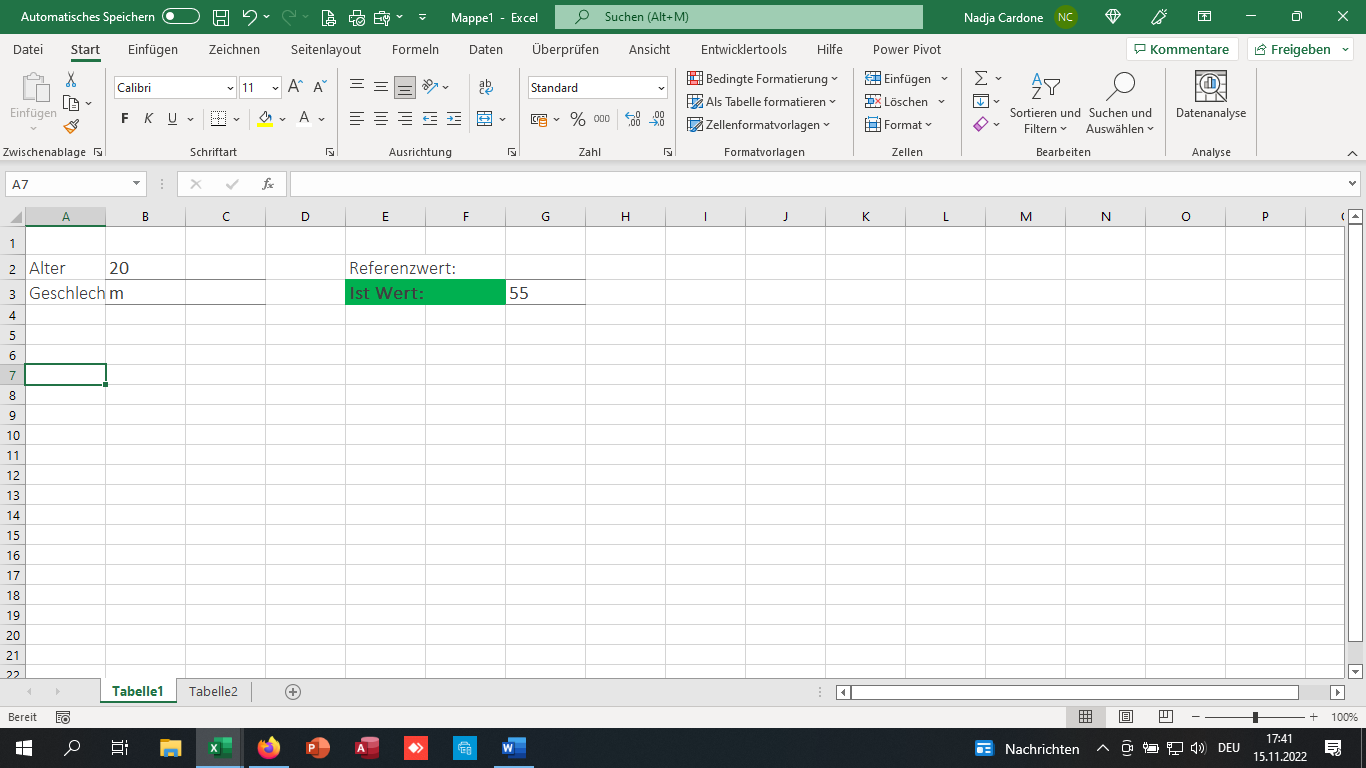
Task: Switch to the Formeln ribbon tab
Action: coord(415,49)
